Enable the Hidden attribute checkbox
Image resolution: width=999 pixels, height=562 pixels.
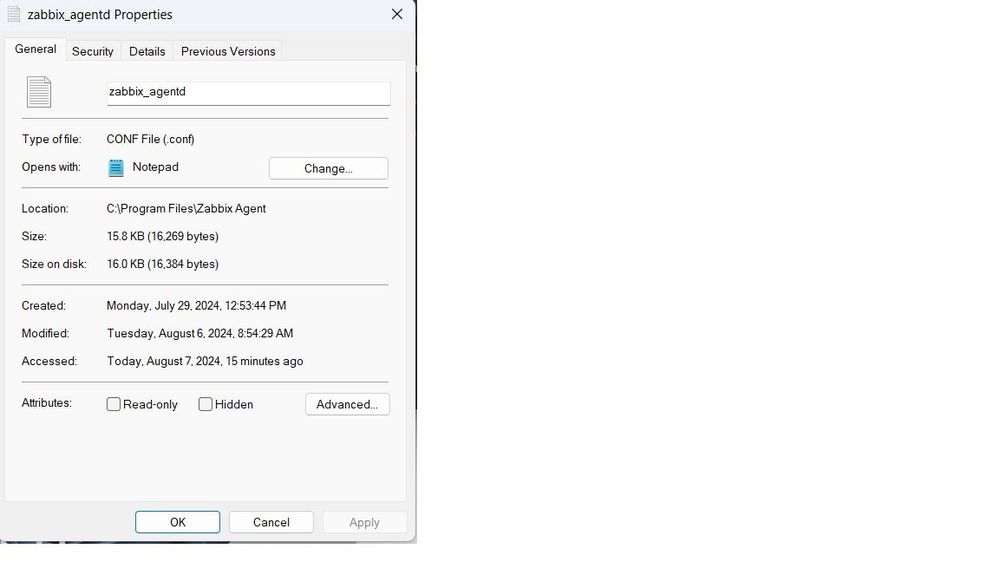[205, 404]
